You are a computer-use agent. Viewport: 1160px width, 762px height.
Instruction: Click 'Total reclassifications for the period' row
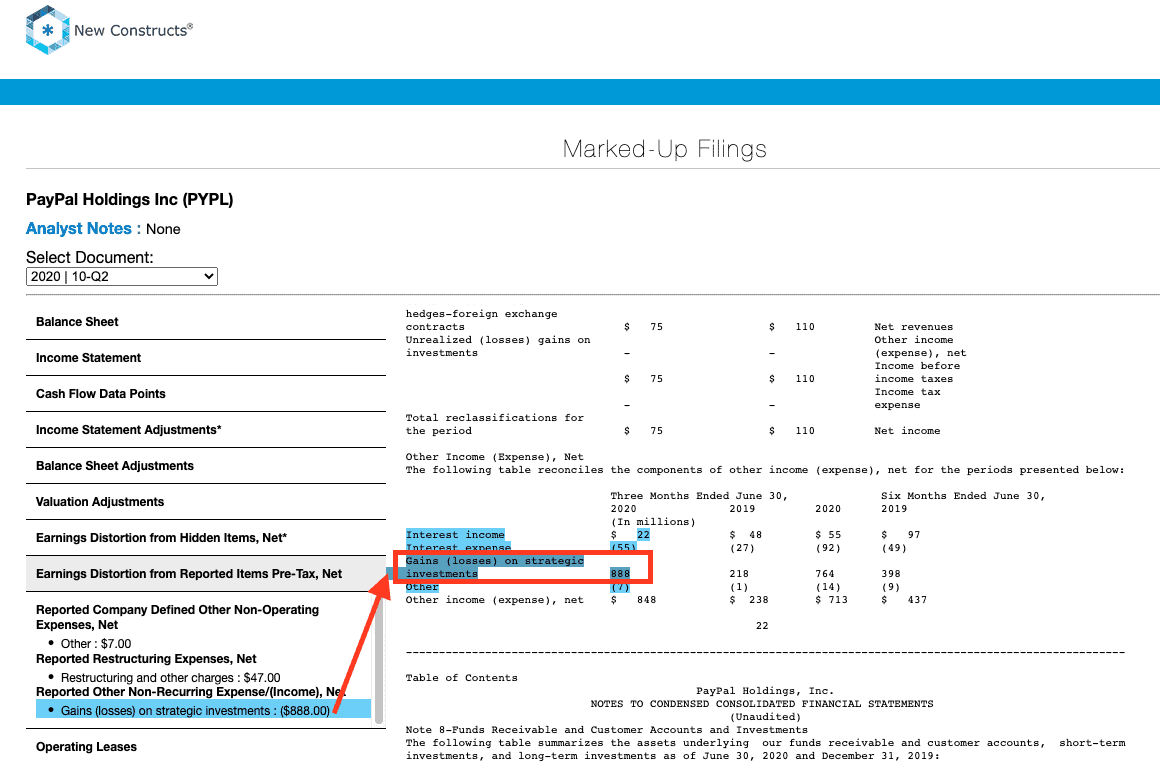pos(494,425)
